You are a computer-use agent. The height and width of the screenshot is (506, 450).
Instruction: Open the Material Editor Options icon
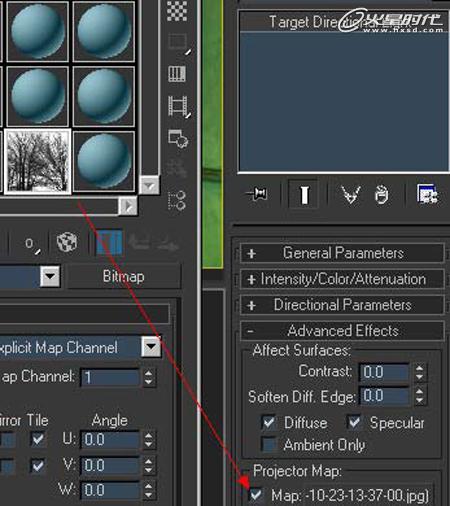[178, 139]
